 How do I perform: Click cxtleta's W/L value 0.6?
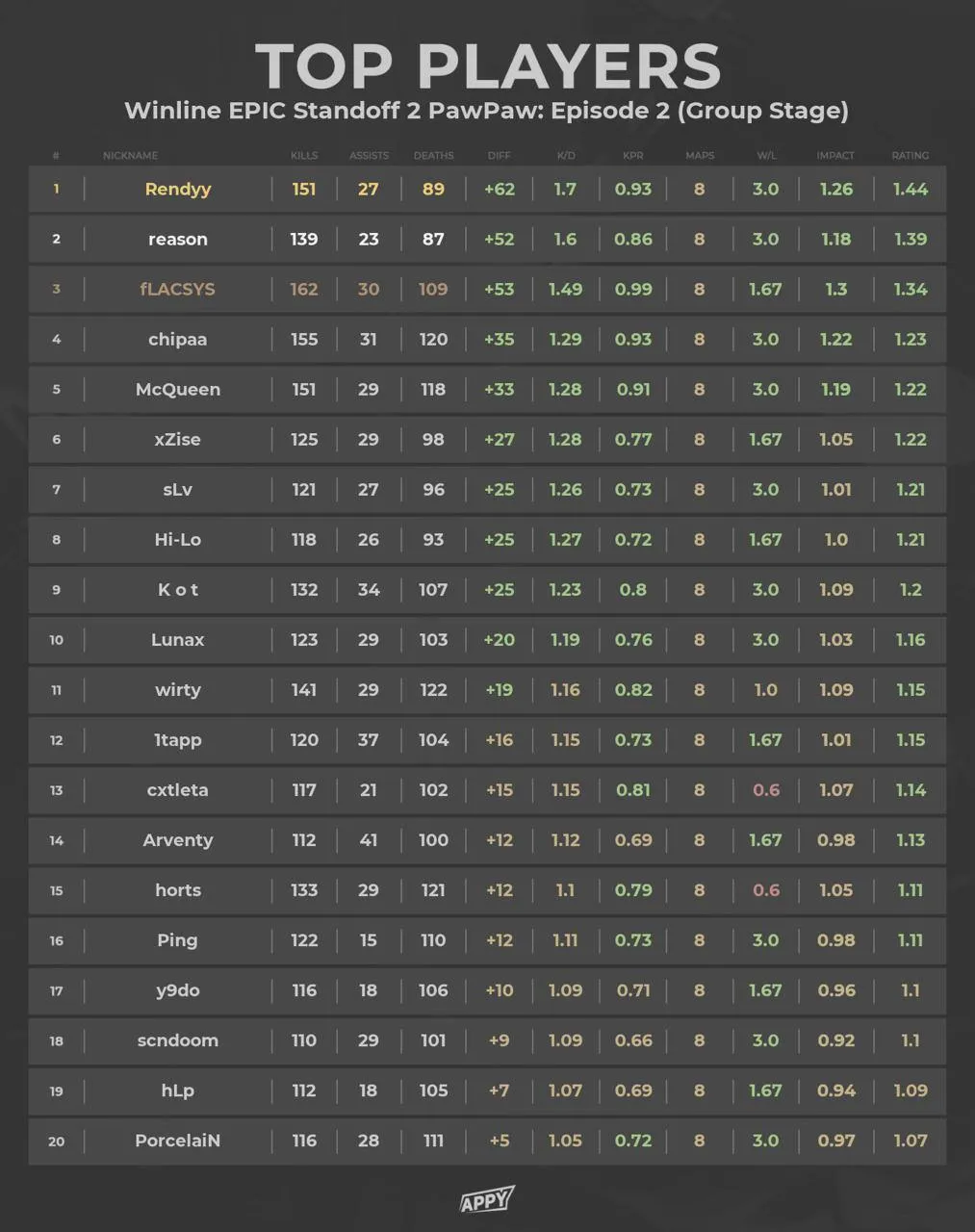click(766, 790)
